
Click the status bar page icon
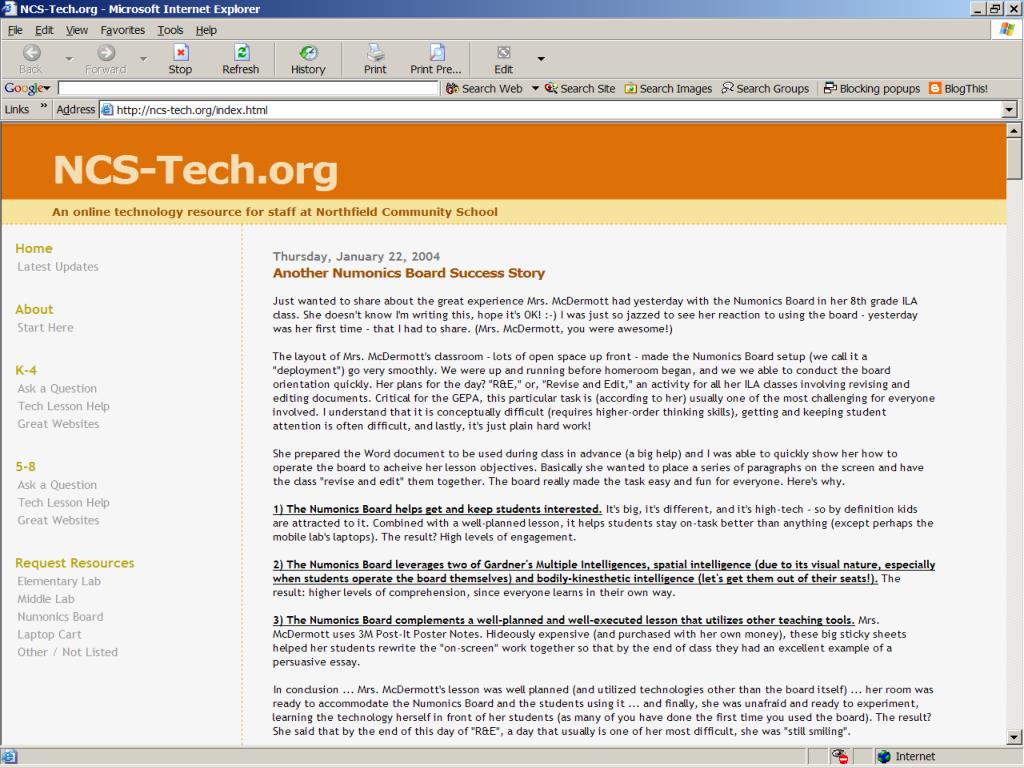pos(9,756)
